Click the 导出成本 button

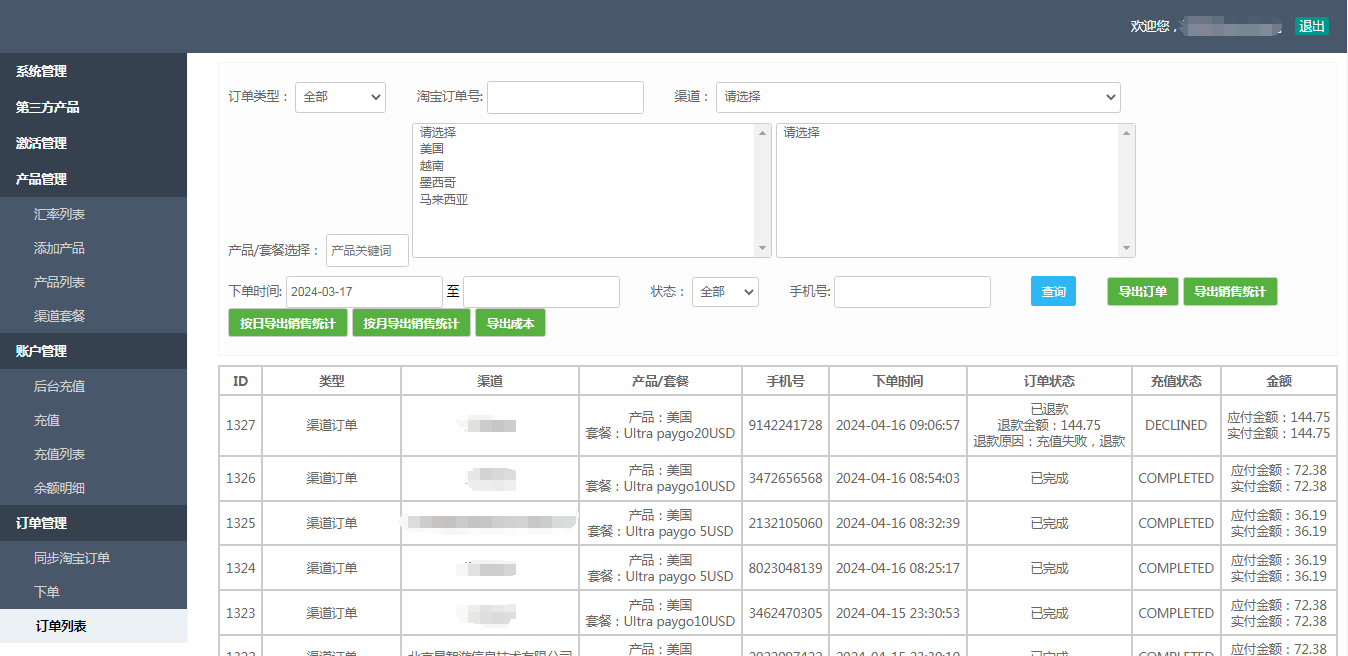click(510, 324)
